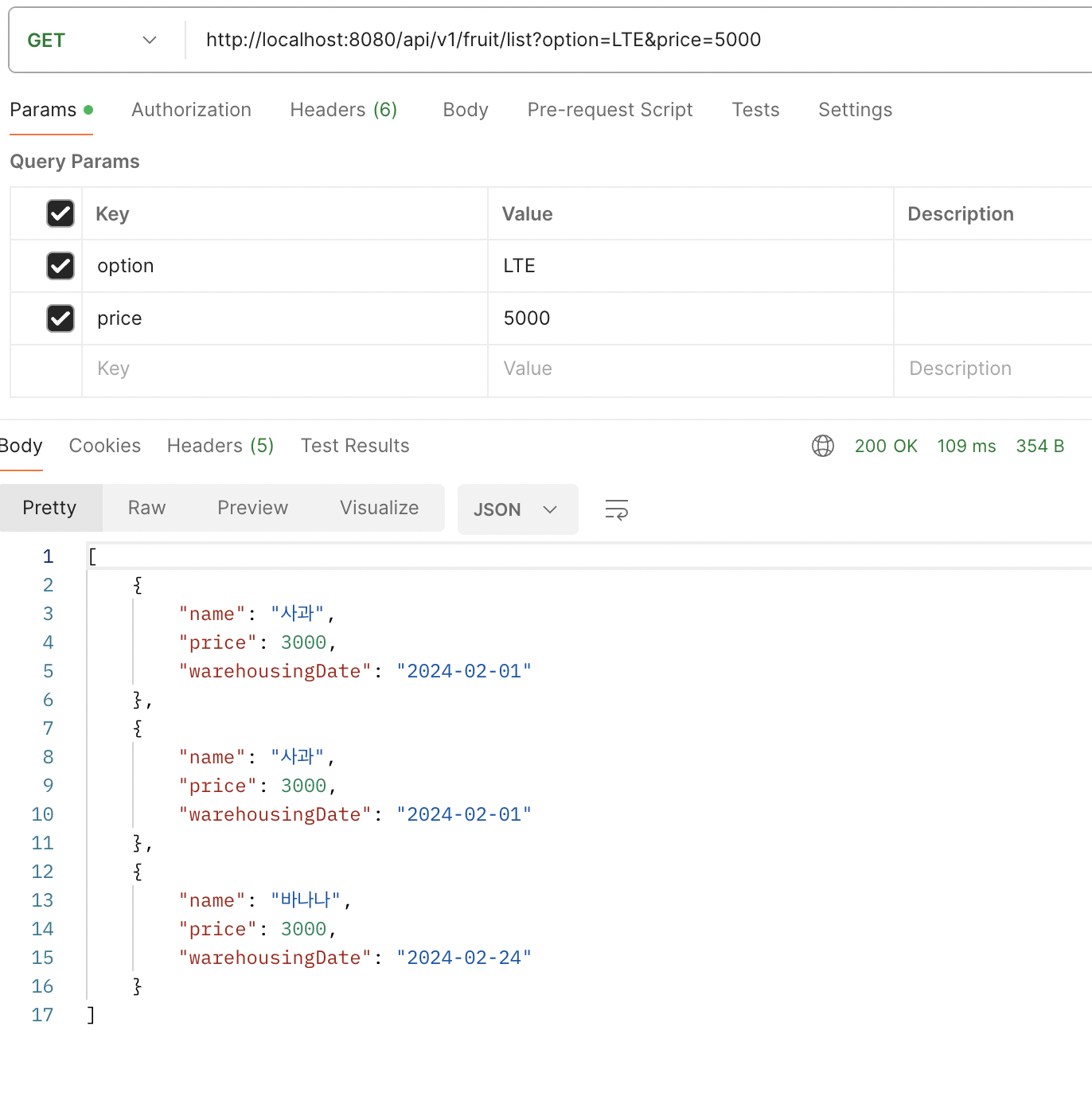Image resolution: width=1092 pixels, height=1116 pixels.
Task: Switch to Visualize response view
Action: (380, 508)
